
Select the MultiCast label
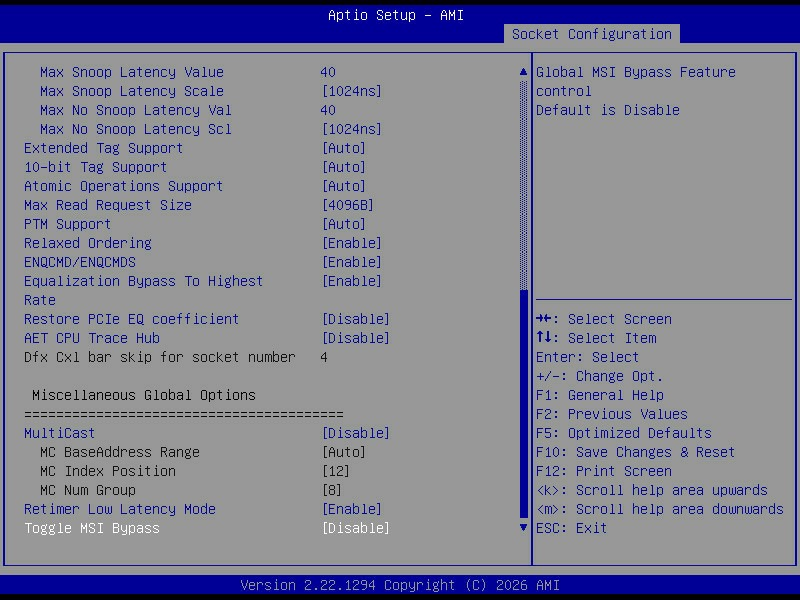(x=59, y=433)
